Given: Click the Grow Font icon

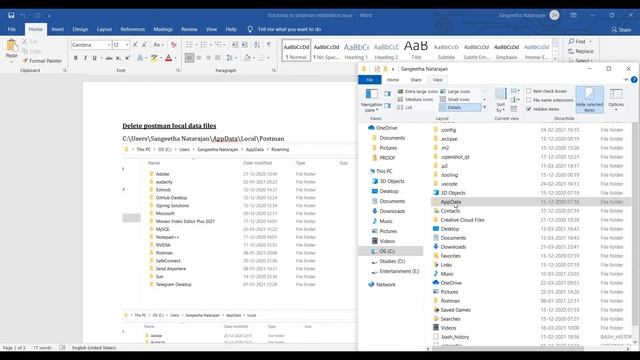Looking at the screenshot, I should click(x=135, y=44).
